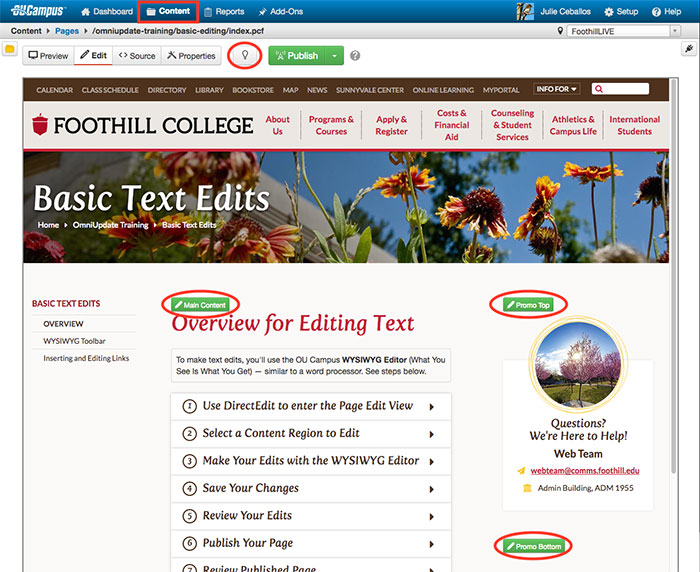Expand step 2 Select a Content Region

(311, 434)
